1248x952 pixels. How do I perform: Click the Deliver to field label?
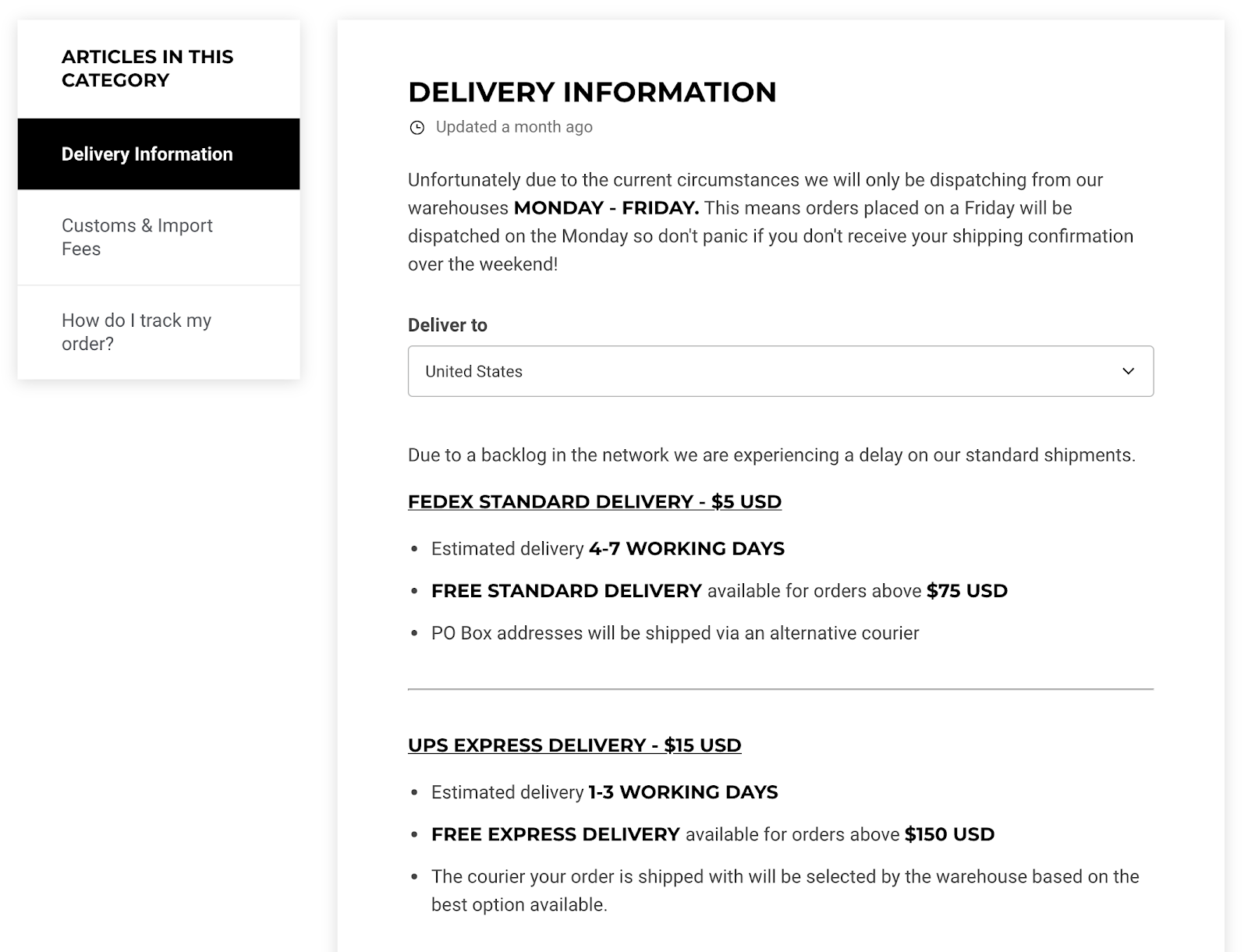447,325
